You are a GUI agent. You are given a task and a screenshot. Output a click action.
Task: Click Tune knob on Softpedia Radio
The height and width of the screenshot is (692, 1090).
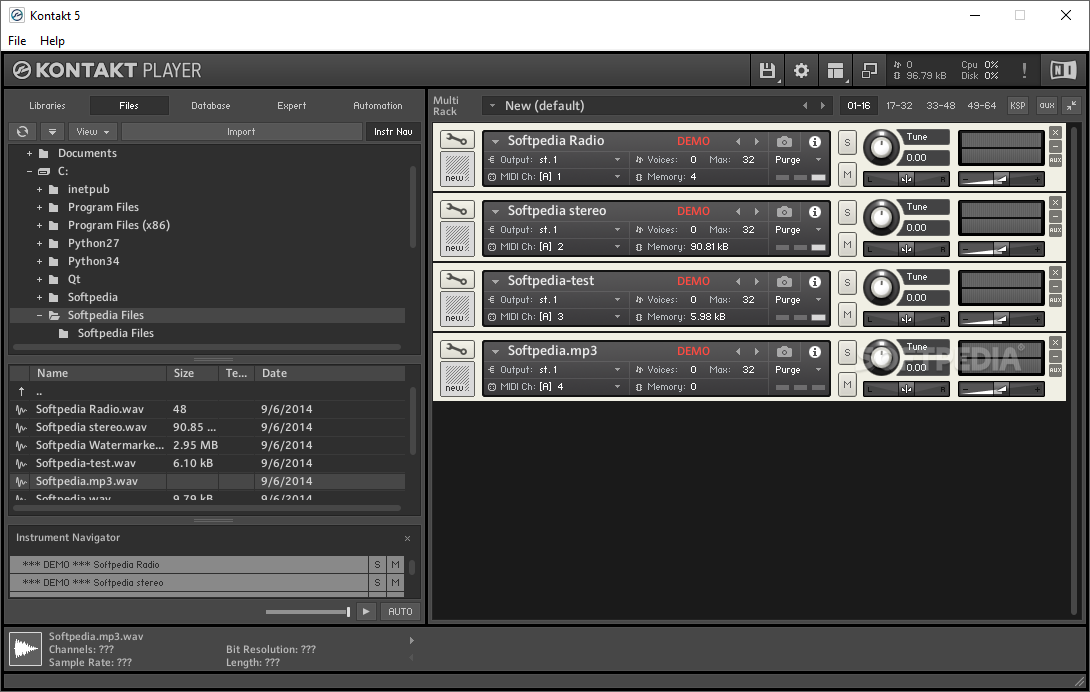(881, 148)
